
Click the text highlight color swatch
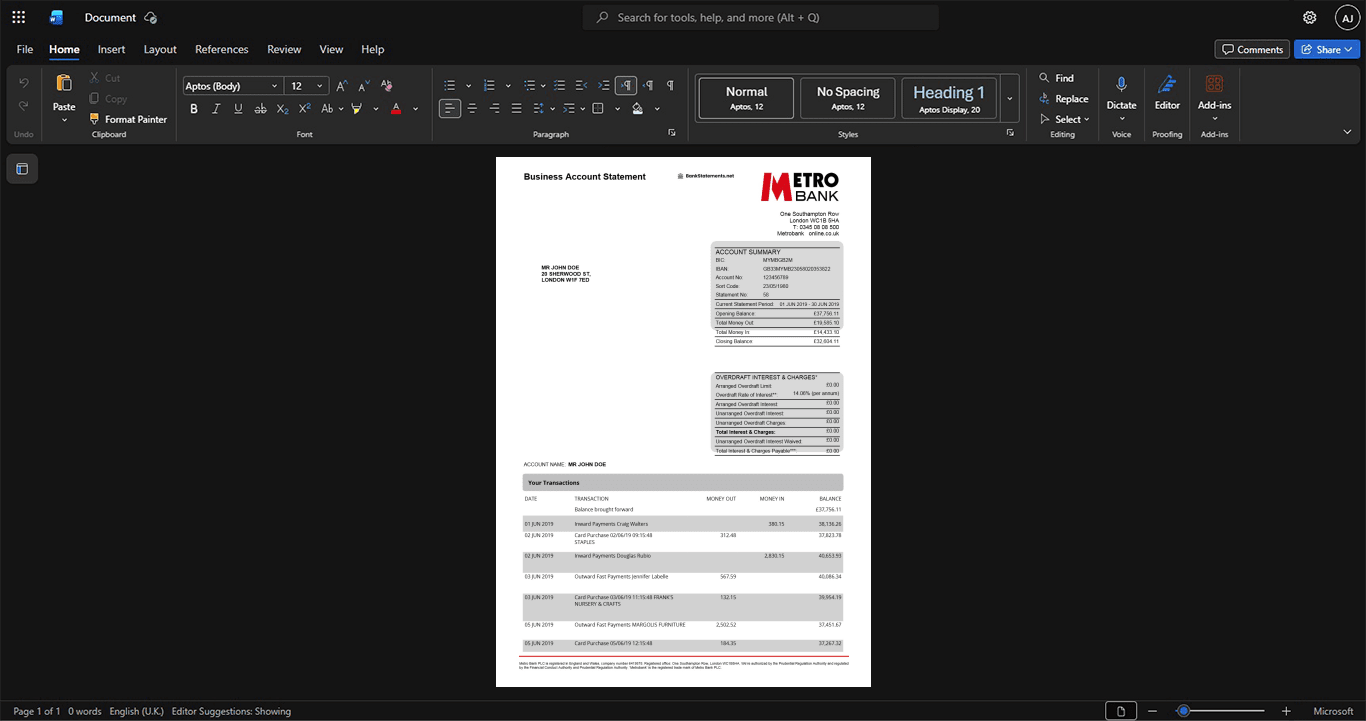356,108
